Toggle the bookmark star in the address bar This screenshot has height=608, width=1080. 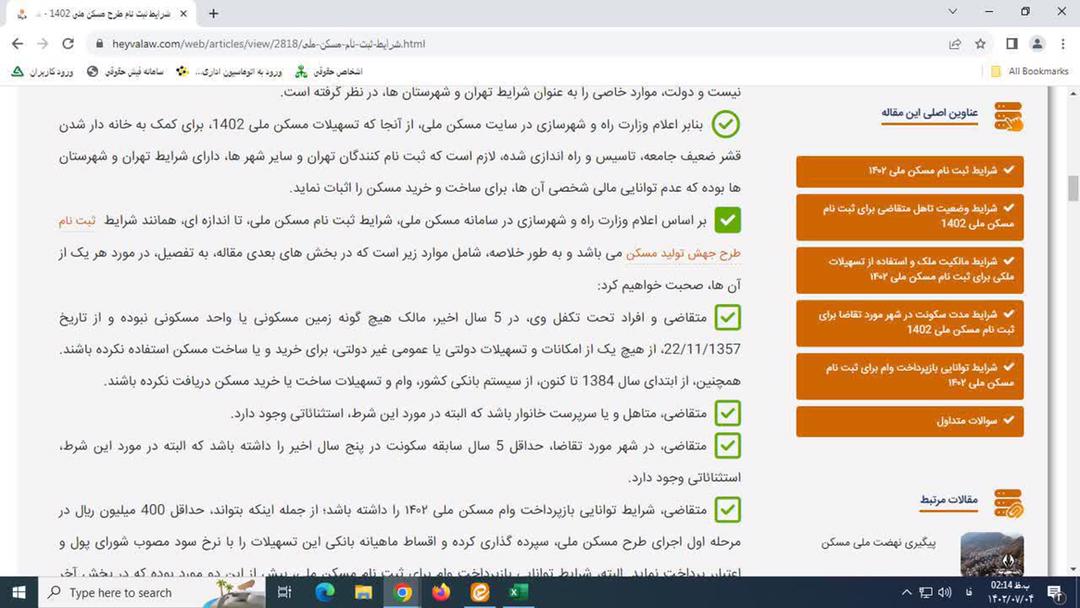tap(978, 44)
